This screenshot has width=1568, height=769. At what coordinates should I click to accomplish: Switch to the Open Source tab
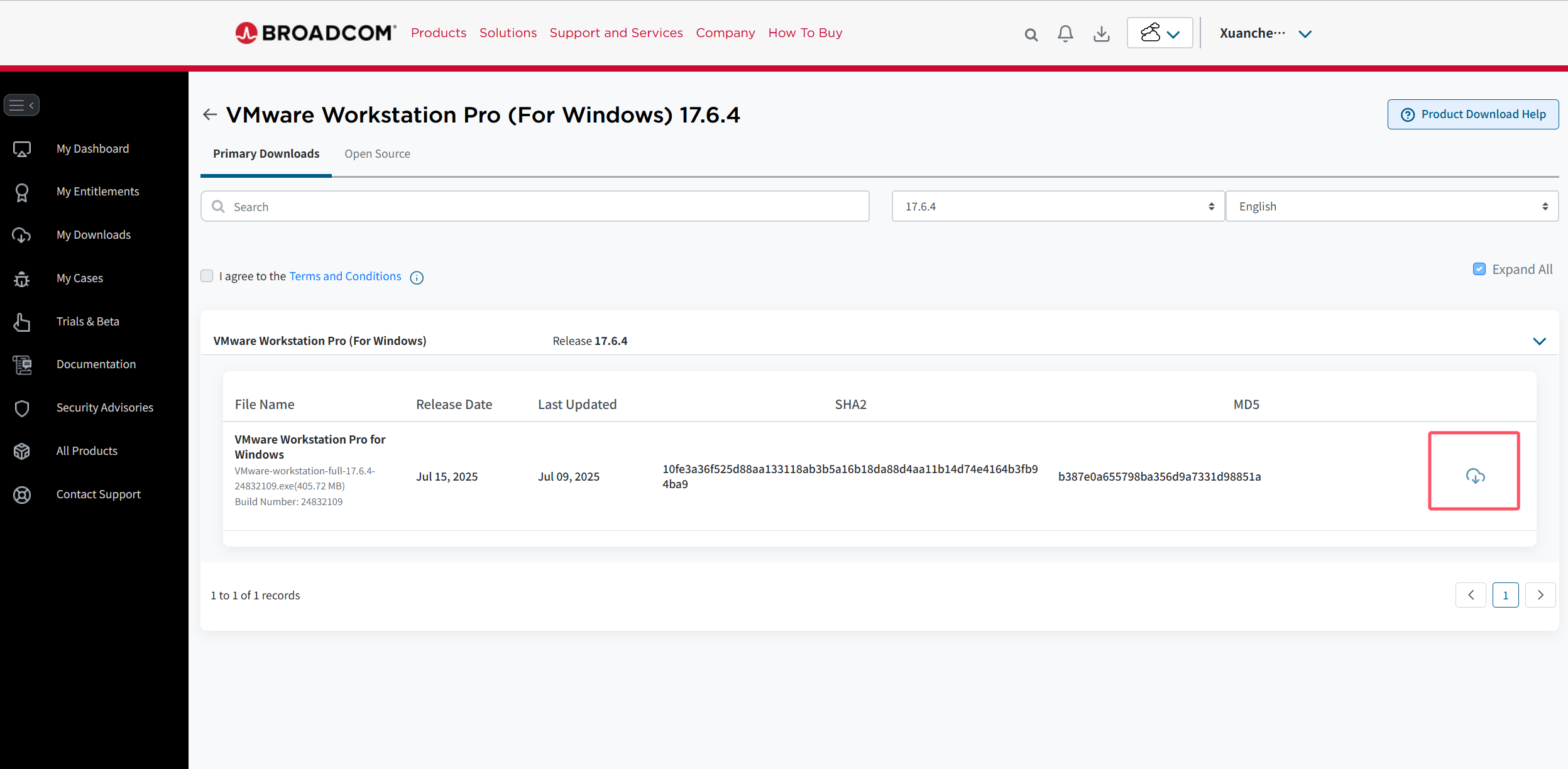376,154
